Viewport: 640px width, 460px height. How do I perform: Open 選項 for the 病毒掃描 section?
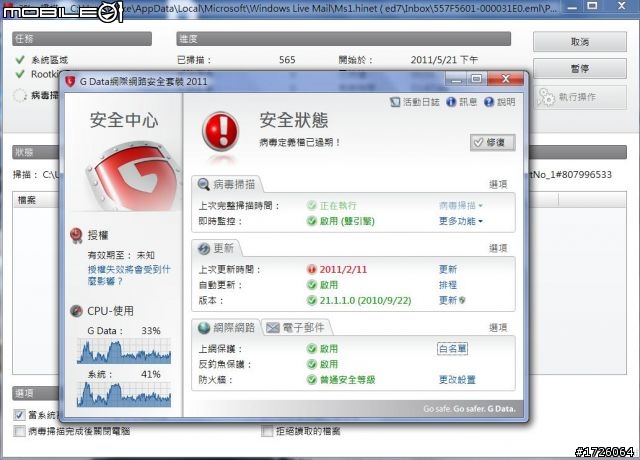[x=498, y=184]
